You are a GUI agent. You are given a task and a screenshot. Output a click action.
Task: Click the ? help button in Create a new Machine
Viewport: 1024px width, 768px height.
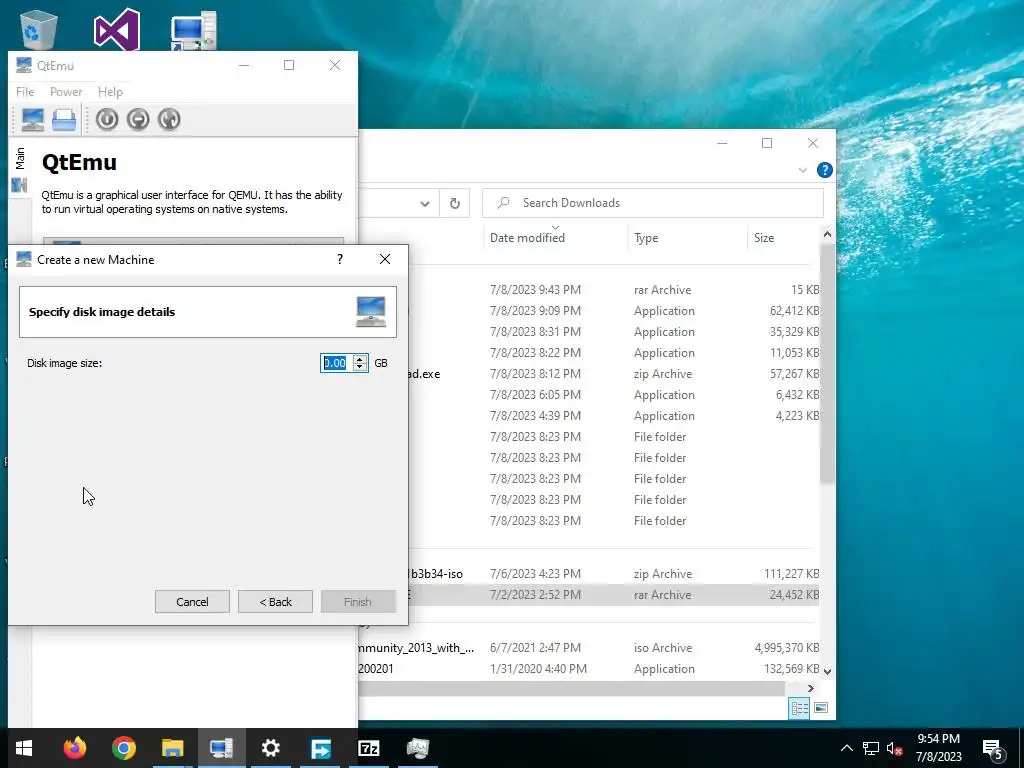[340, 259]
